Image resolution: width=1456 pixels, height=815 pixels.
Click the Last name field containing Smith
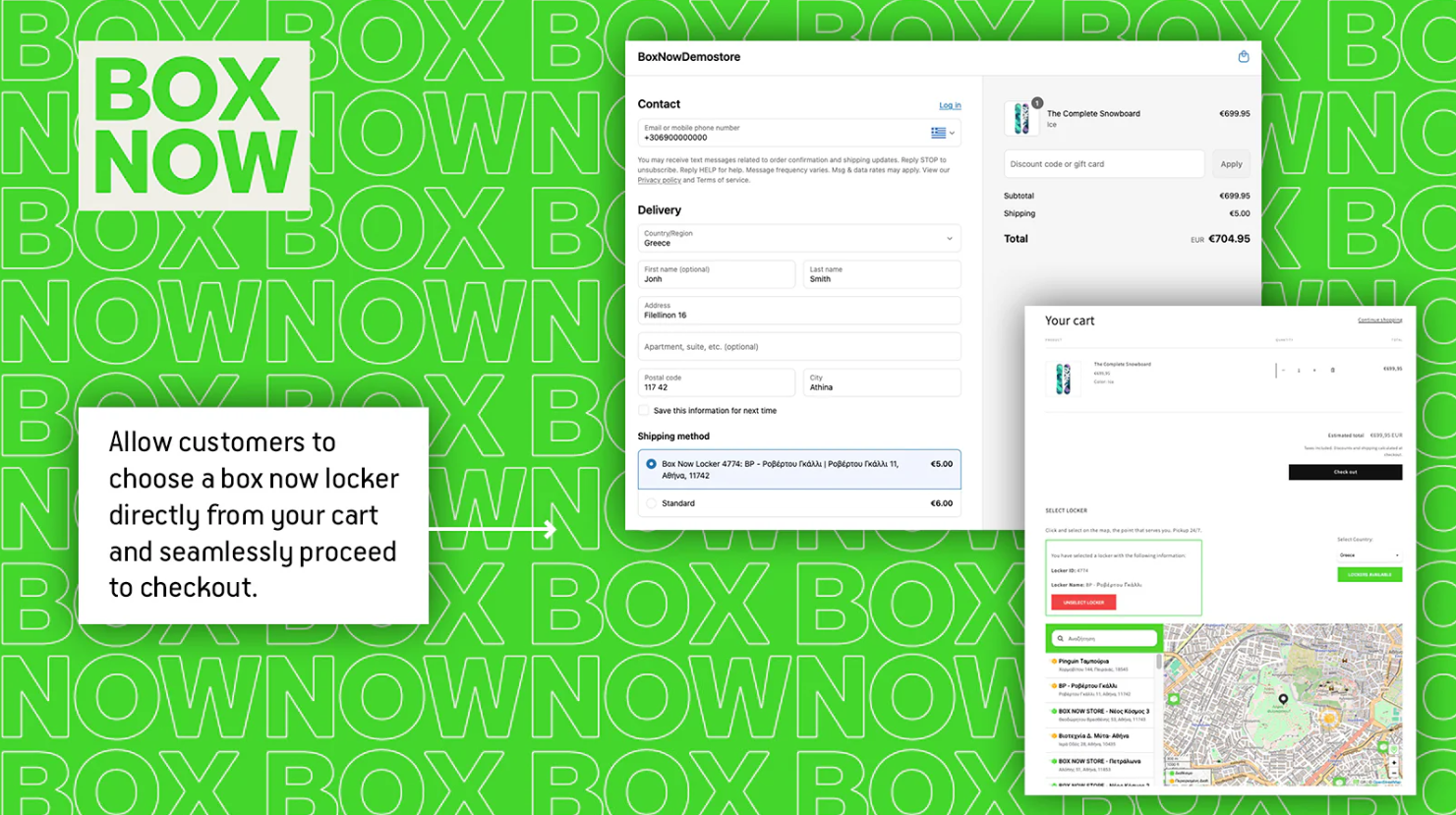tap(882, 274)
